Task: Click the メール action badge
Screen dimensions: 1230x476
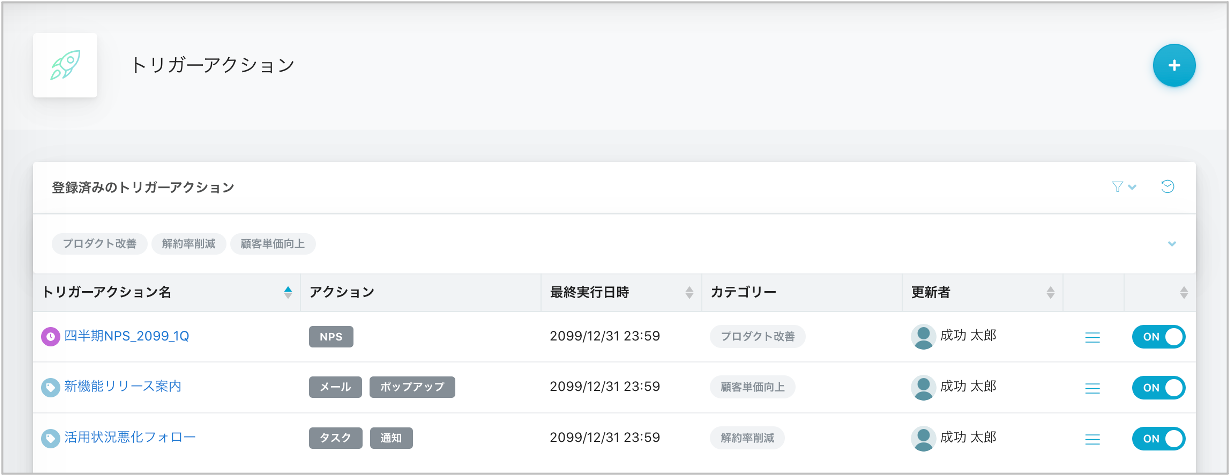Action: 336,387
